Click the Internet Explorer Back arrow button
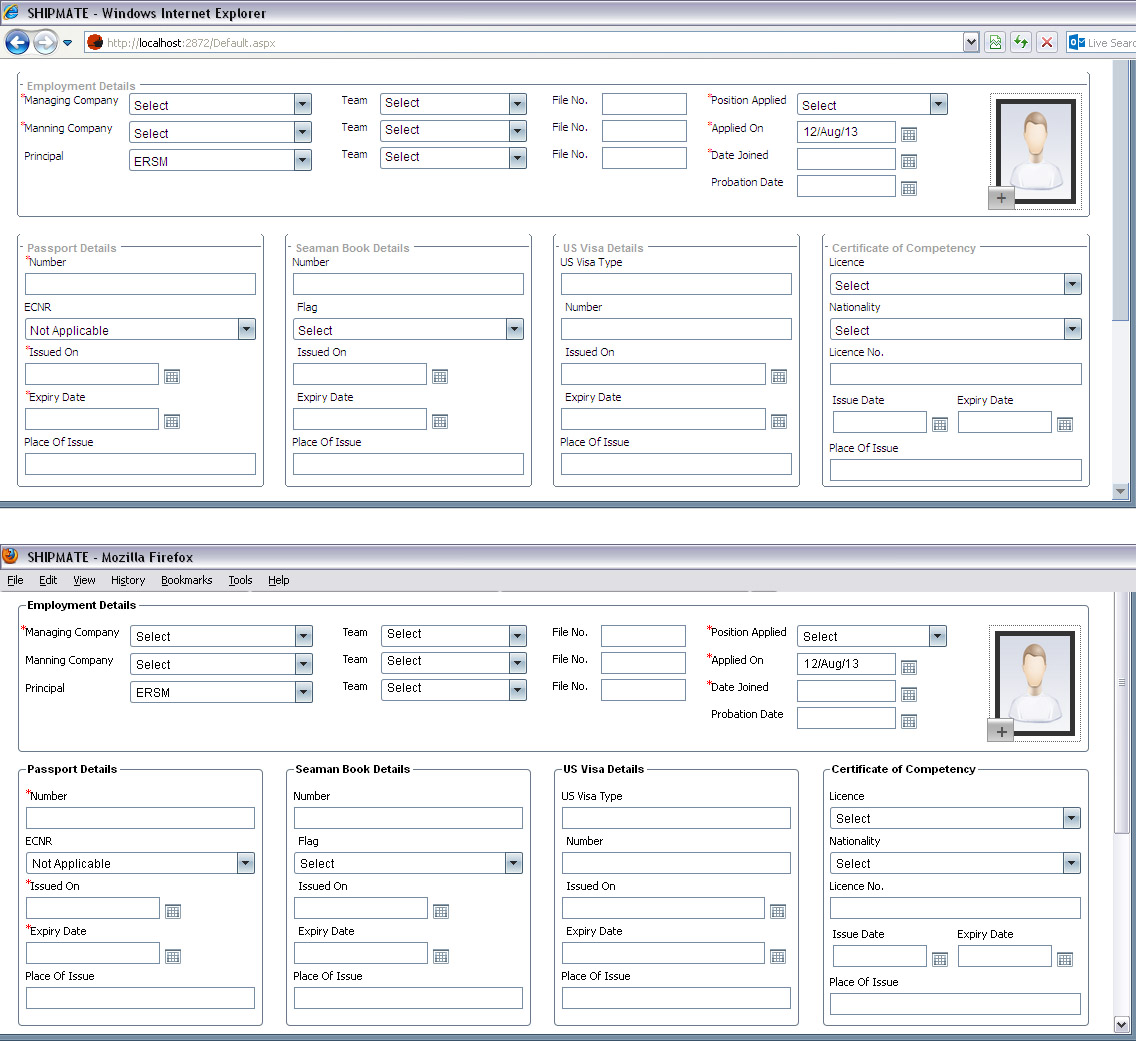This screenshot has width=1136, height=1042. pyautogui.click(x=17, y=42)
